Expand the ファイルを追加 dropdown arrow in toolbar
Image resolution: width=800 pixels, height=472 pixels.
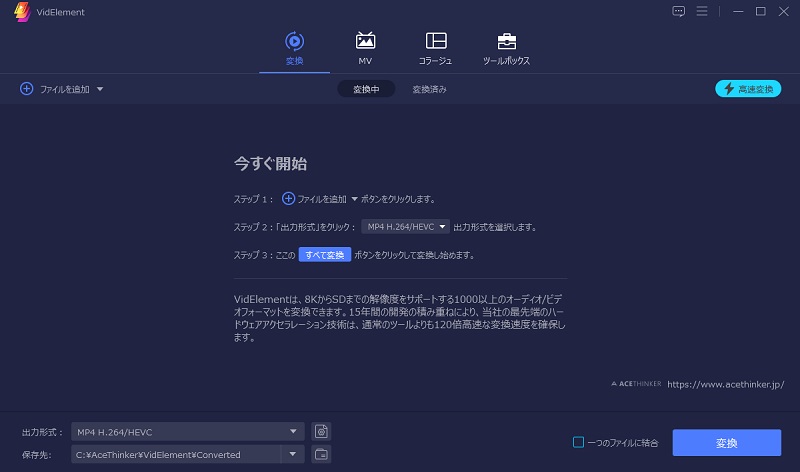(x=100, y=89)
